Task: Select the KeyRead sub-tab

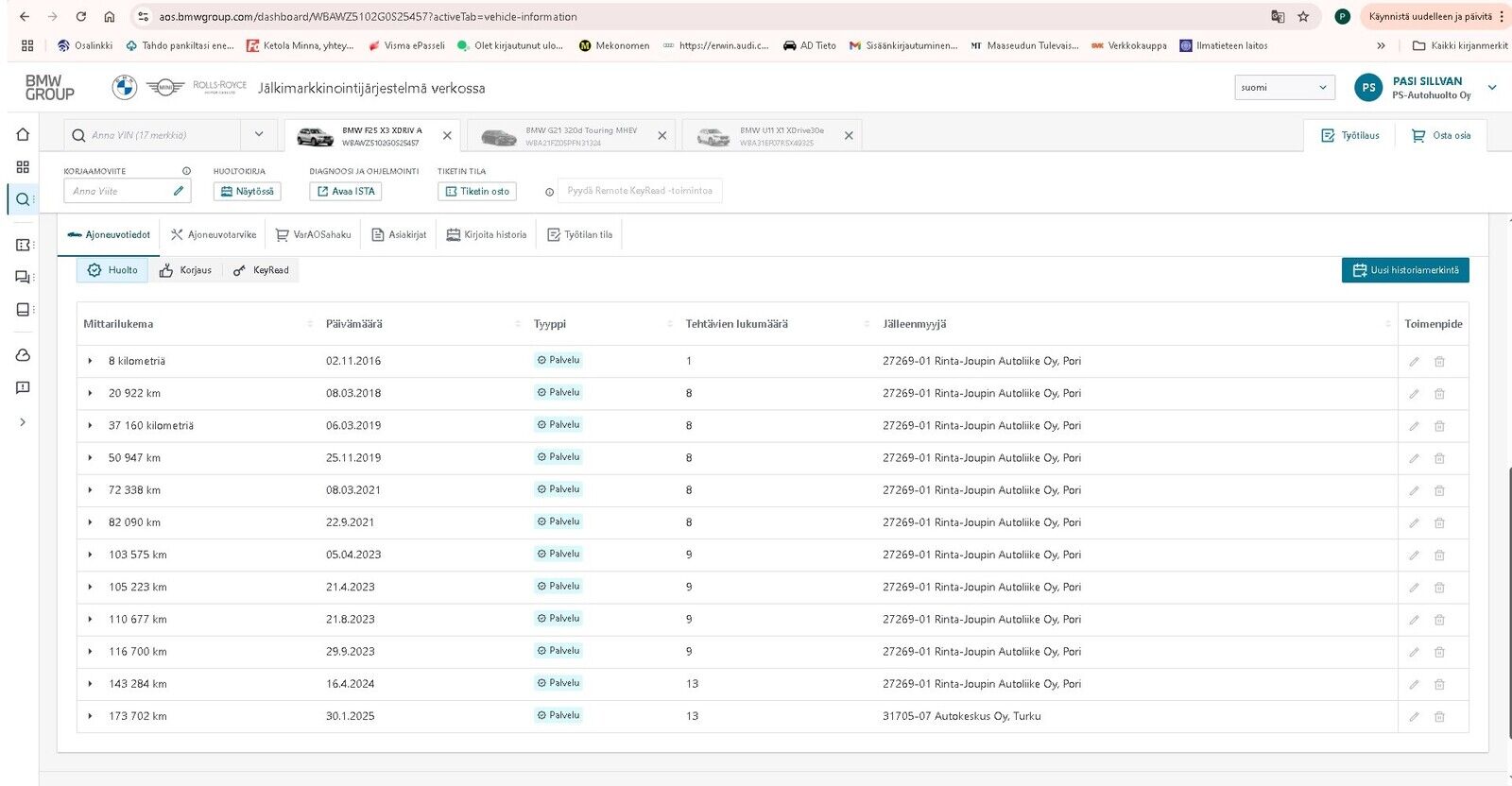Action: click(x=261, y=270)
